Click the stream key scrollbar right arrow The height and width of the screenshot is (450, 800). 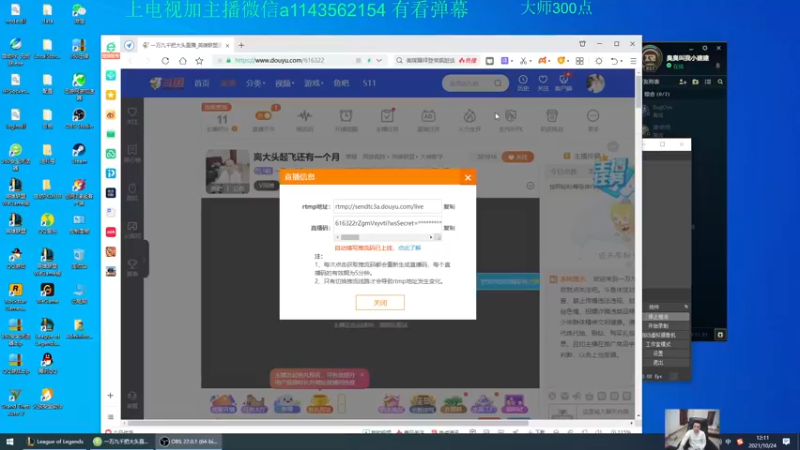tap(431, 237)
